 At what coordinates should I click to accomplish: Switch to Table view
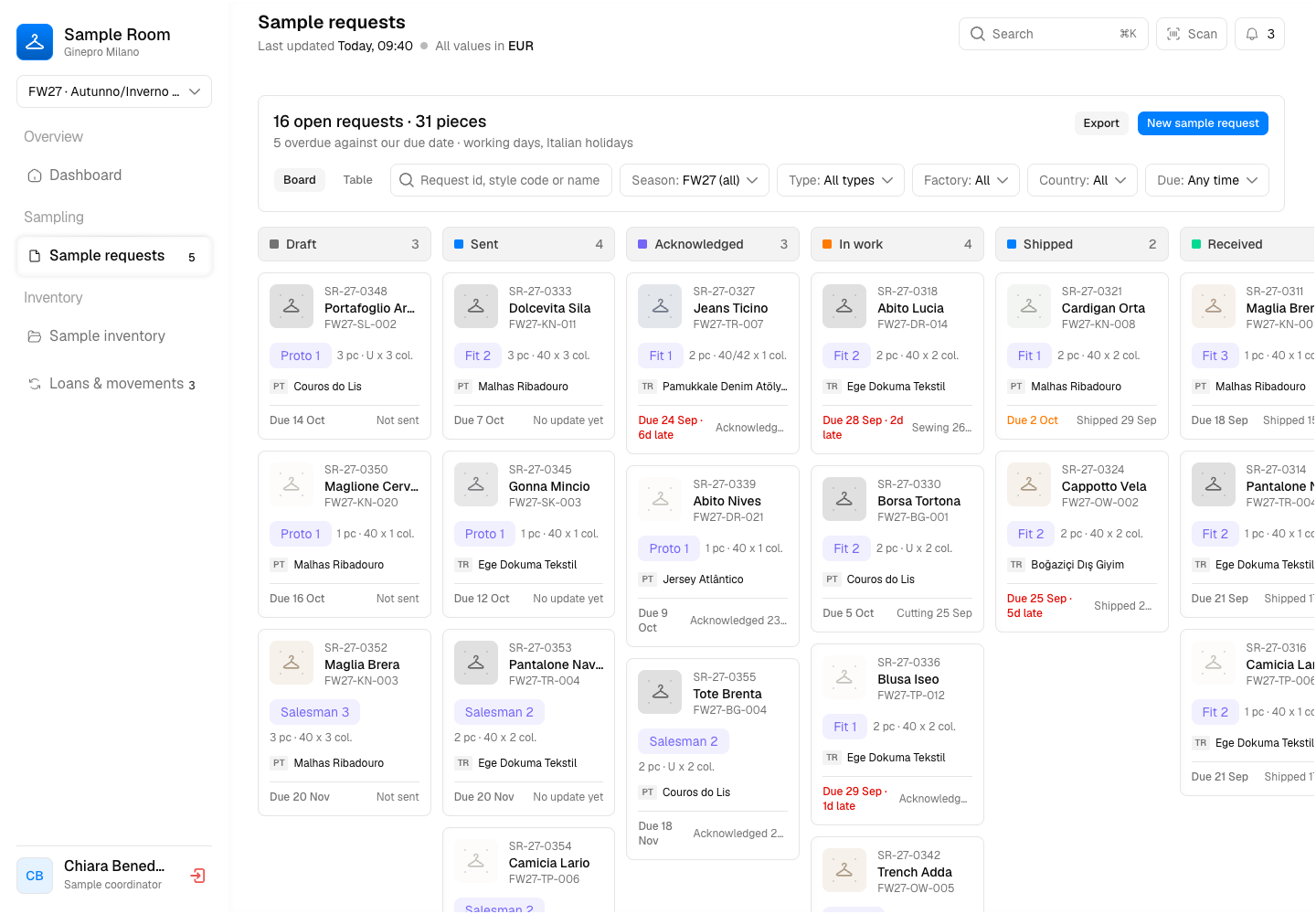[x=358, y=180]
